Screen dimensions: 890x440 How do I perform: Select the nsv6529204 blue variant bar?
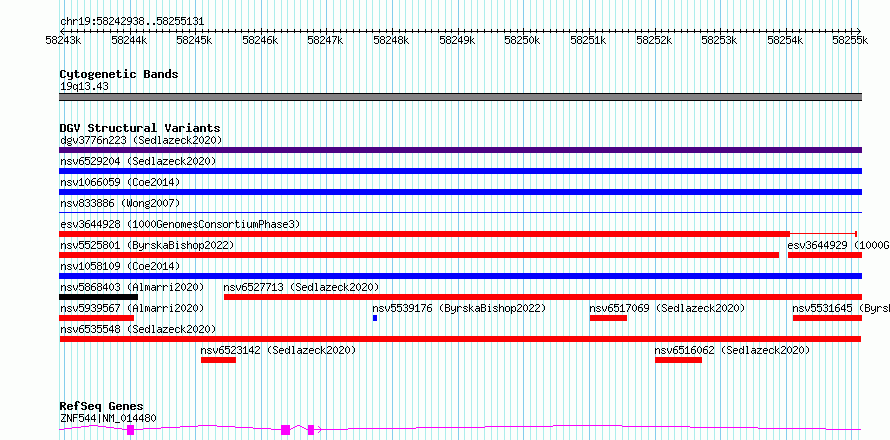[460, 171]
